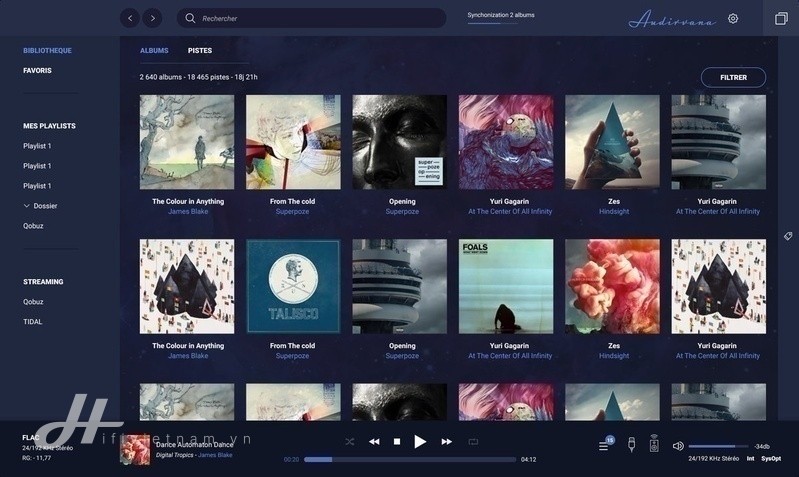Open settings via the gear icon
The width and height of the screenshot is (799, 477).
(733, 18)
